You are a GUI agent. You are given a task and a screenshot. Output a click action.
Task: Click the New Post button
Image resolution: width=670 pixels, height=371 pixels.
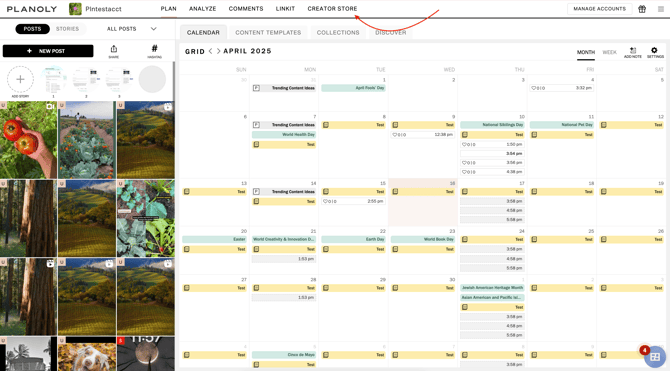pyautogui.click(x=48, y=51)
